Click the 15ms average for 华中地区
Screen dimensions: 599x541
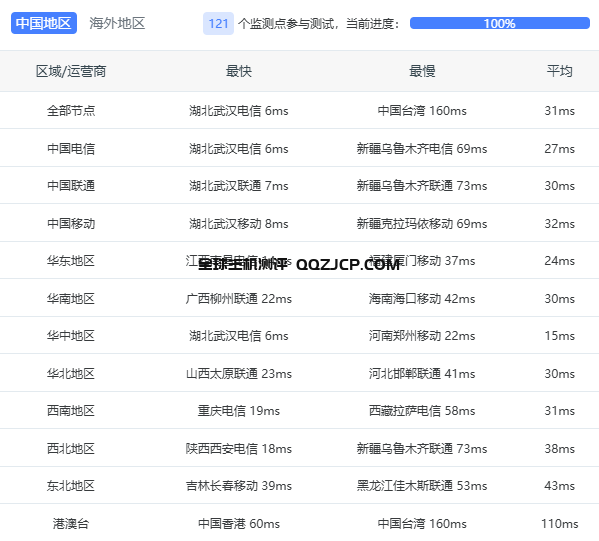coord(560,335)
